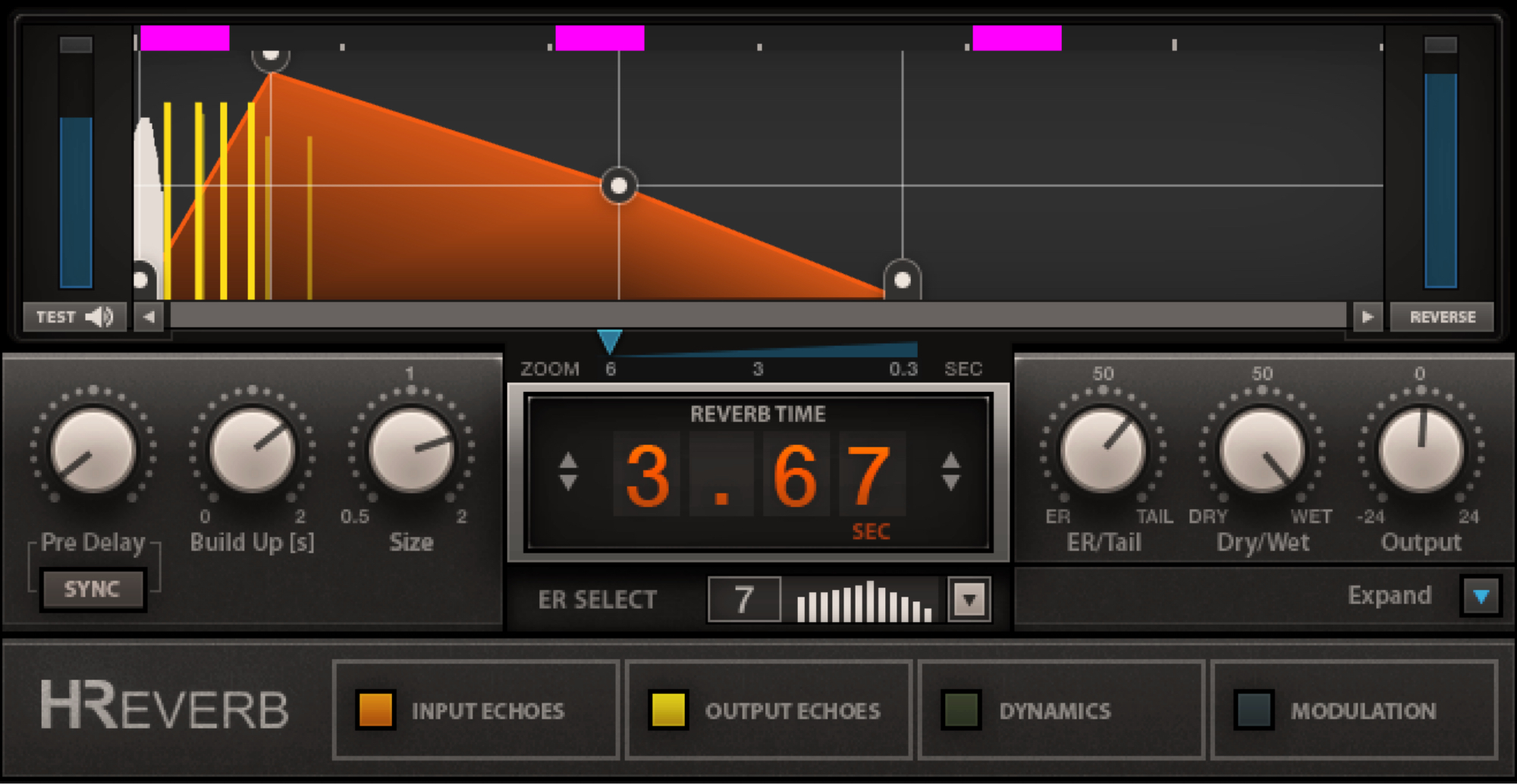Open the INPUT ECHOES tab

[476, 710]
